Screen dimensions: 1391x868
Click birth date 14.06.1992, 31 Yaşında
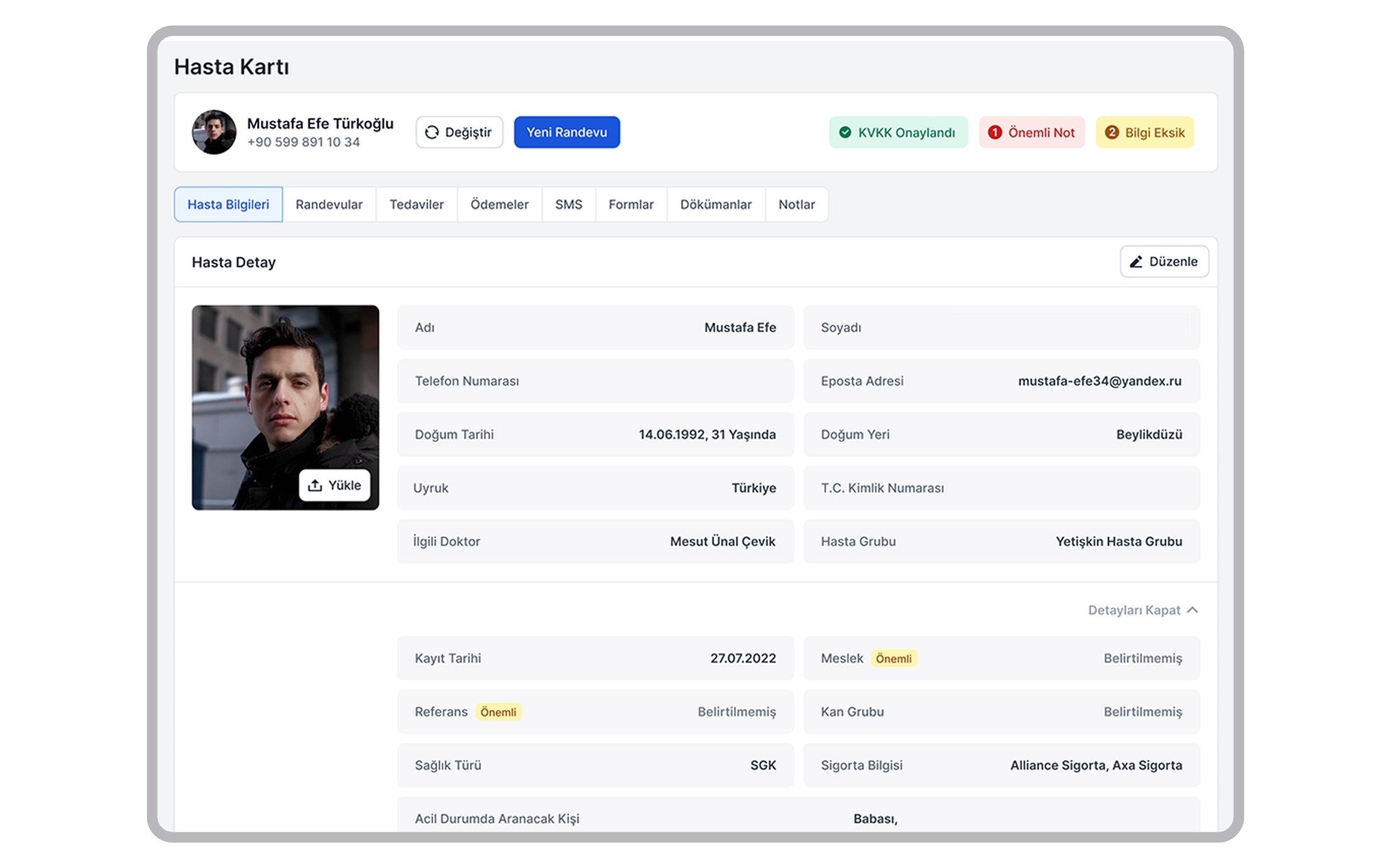click(707, 434)
